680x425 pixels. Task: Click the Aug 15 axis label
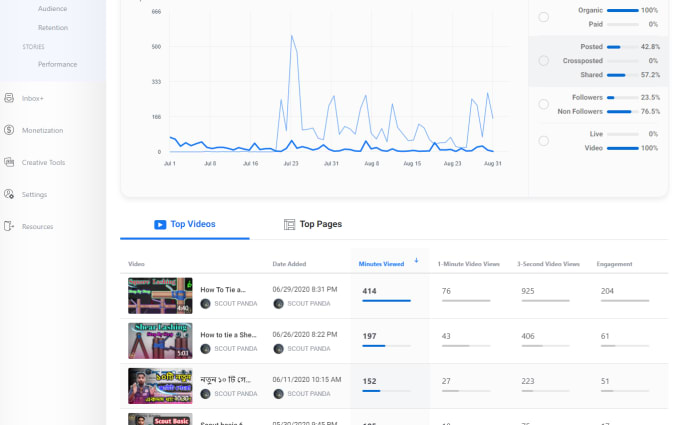[412, 163]
